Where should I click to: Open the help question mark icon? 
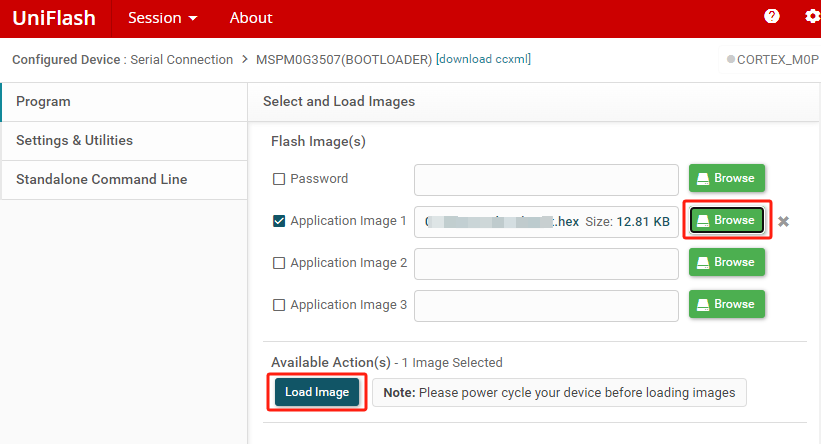(771, 16)
